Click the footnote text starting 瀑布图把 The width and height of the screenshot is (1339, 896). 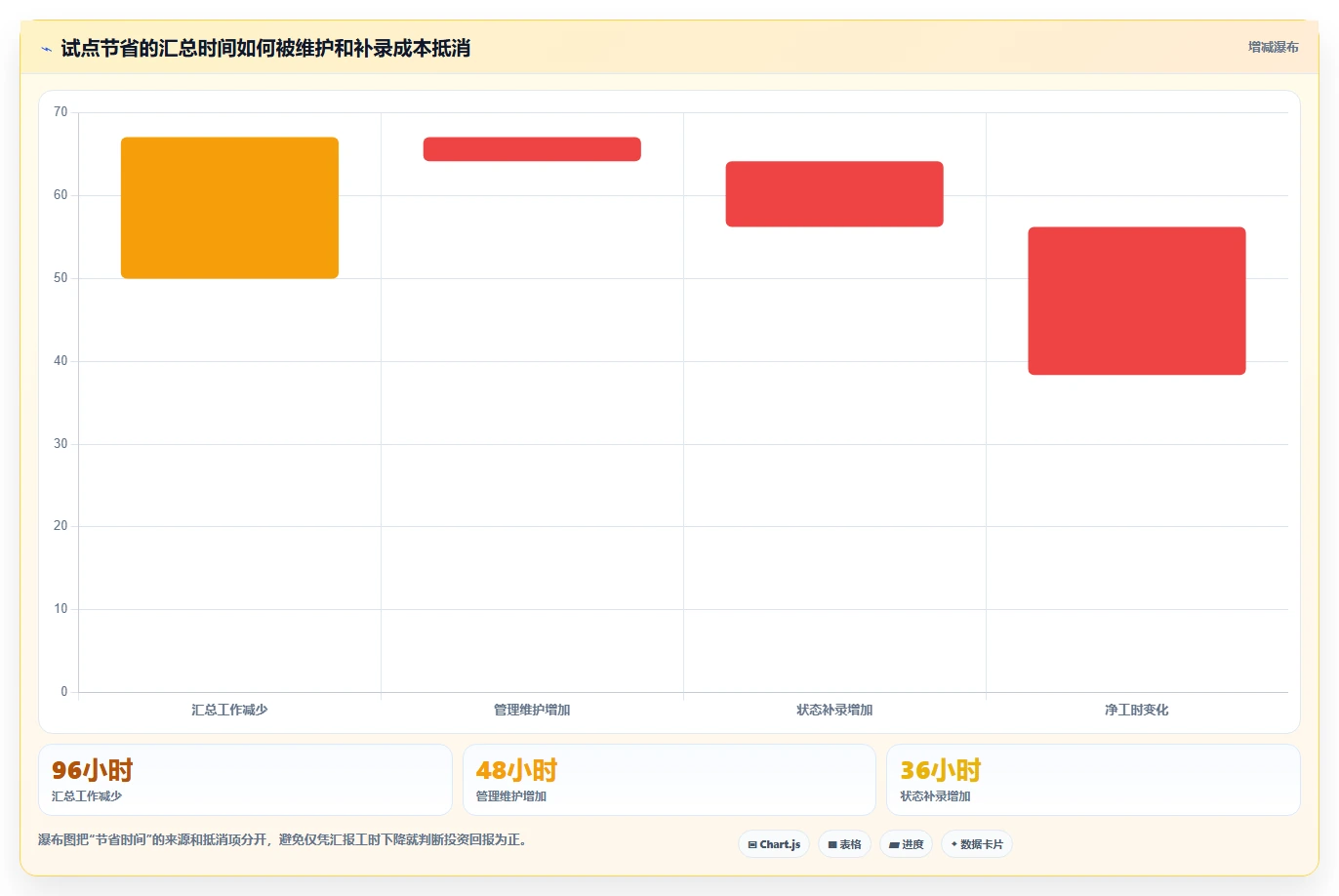(282, 839)
